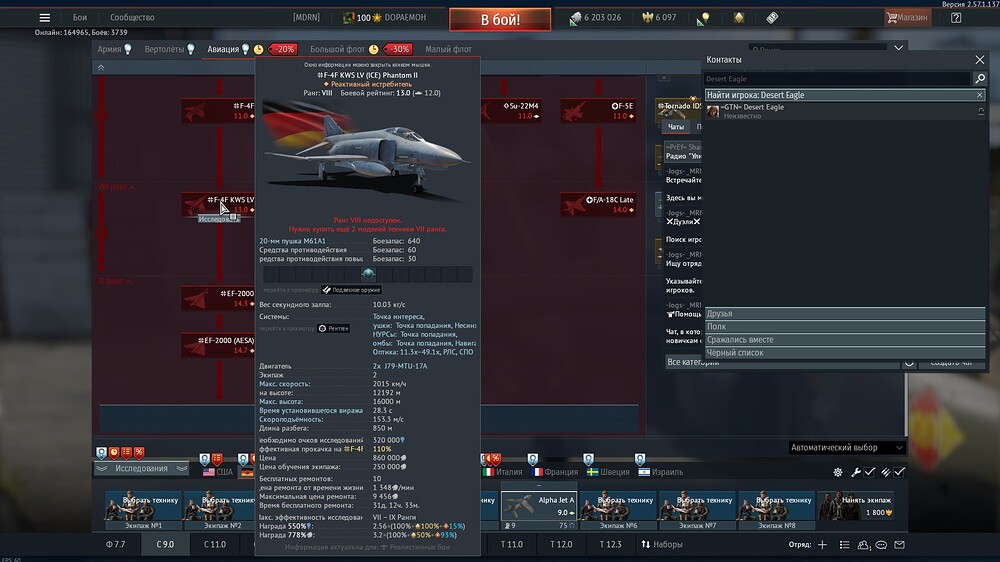Open the Наборы presets list
The image size is (1000, 562).
(661, 544)
